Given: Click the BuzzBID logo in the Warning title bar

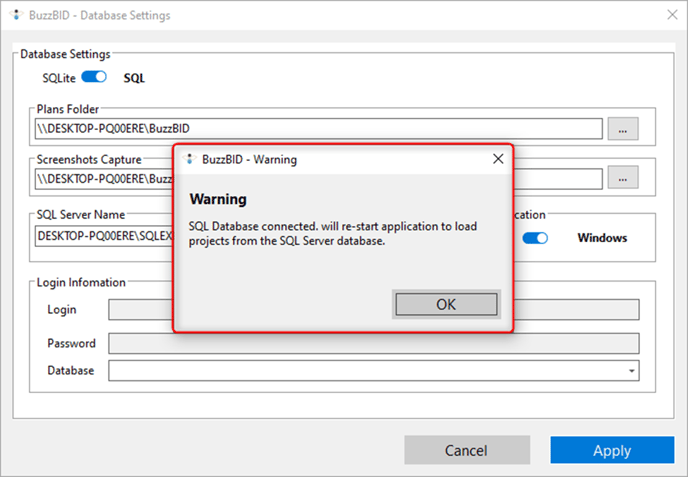Looking at the screenshot, I should tap(190, 159).
